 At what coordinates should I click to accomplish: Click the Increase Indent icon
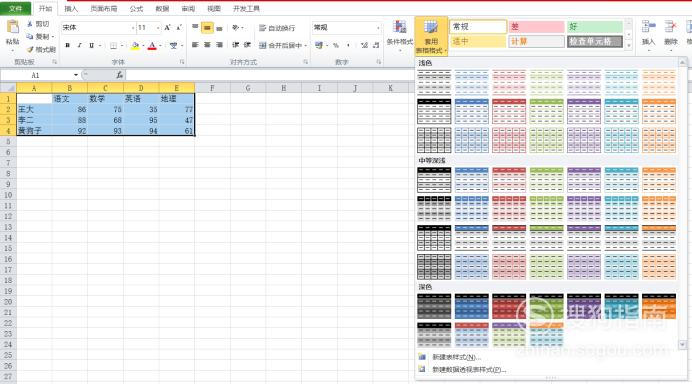[248, 45]
